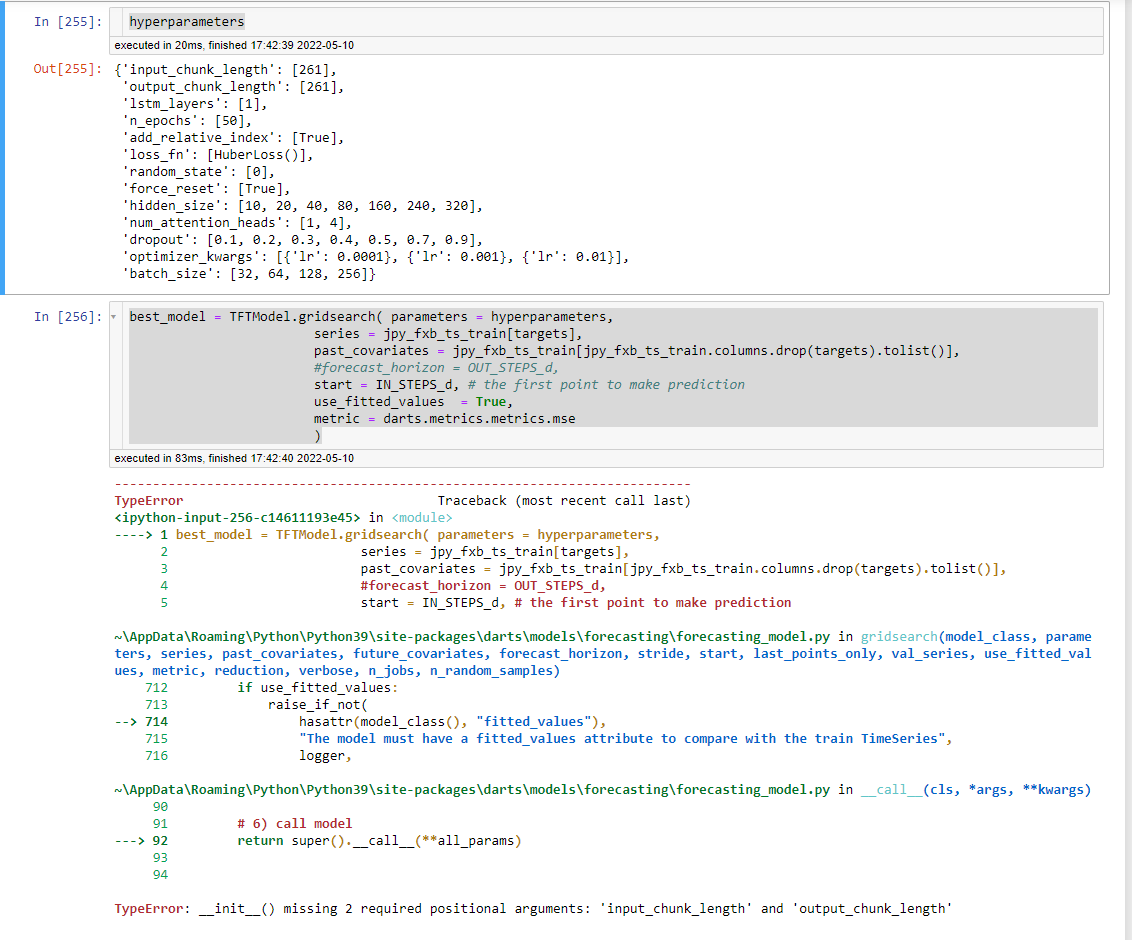Click the 'loss_fn': [HuberLoss()] output line
Screen dimensions: 1132x940
(x=217, y=155)
